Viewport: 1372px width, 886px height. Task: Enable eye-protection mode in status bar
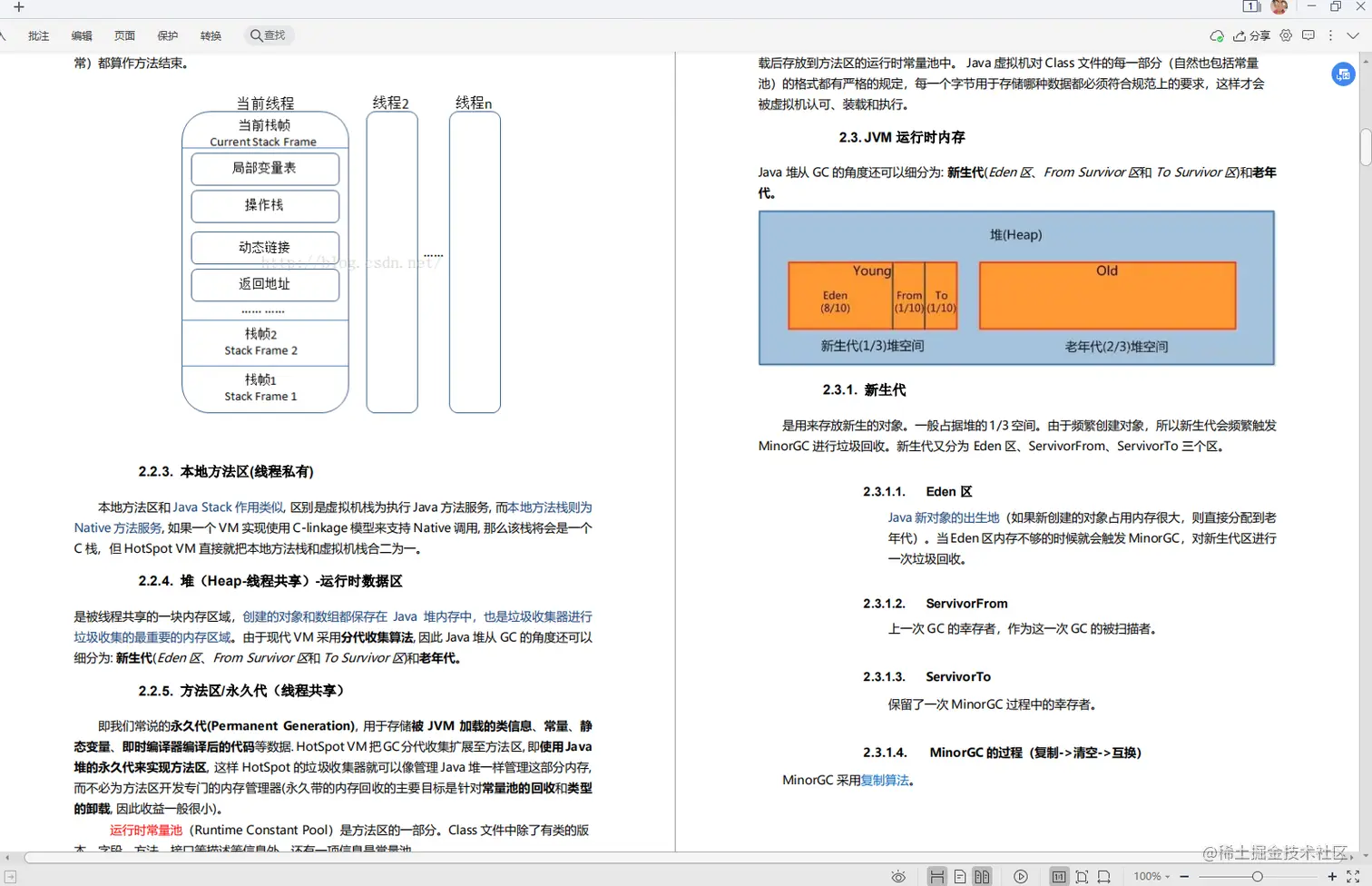pos(899,876)
